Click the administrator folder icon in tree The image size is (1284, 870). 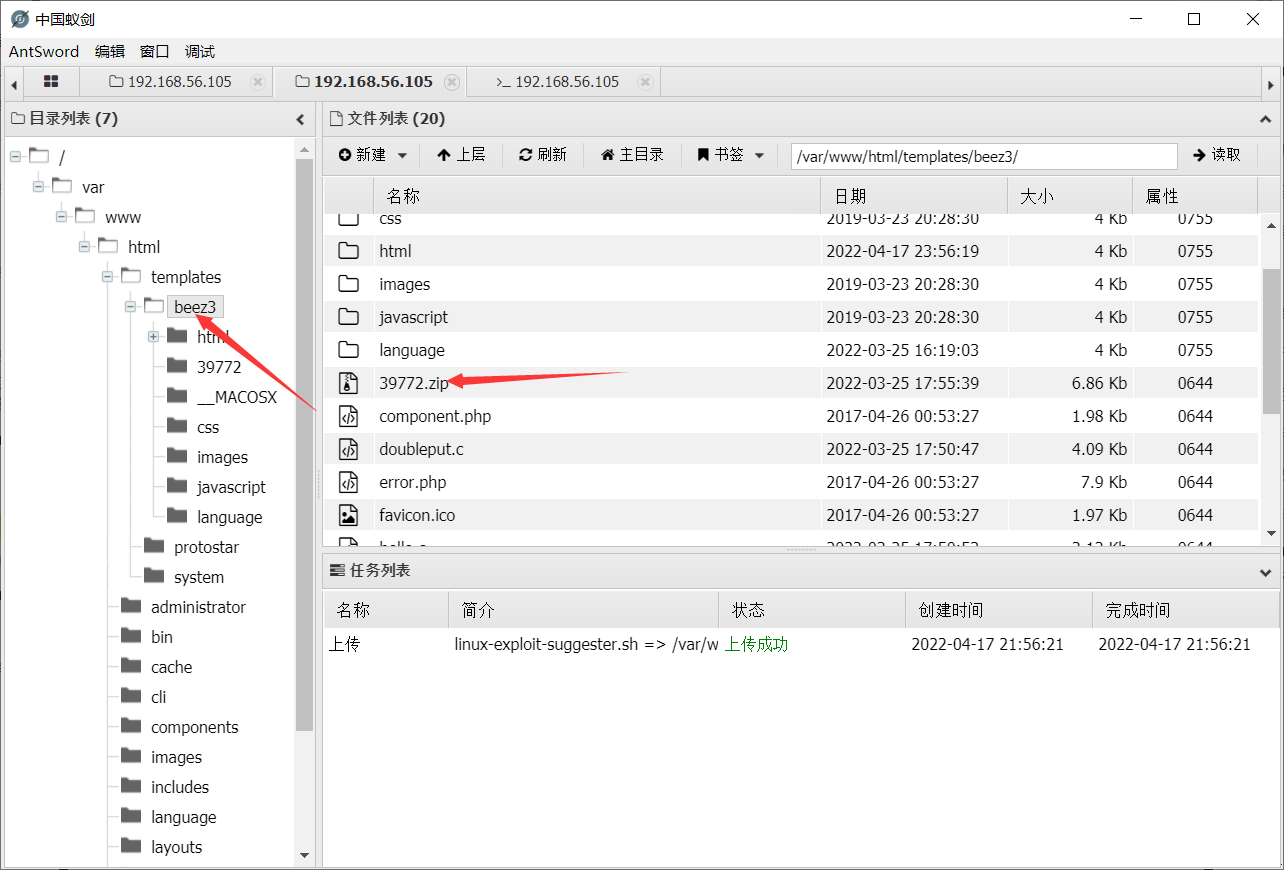tap(131, 606)
